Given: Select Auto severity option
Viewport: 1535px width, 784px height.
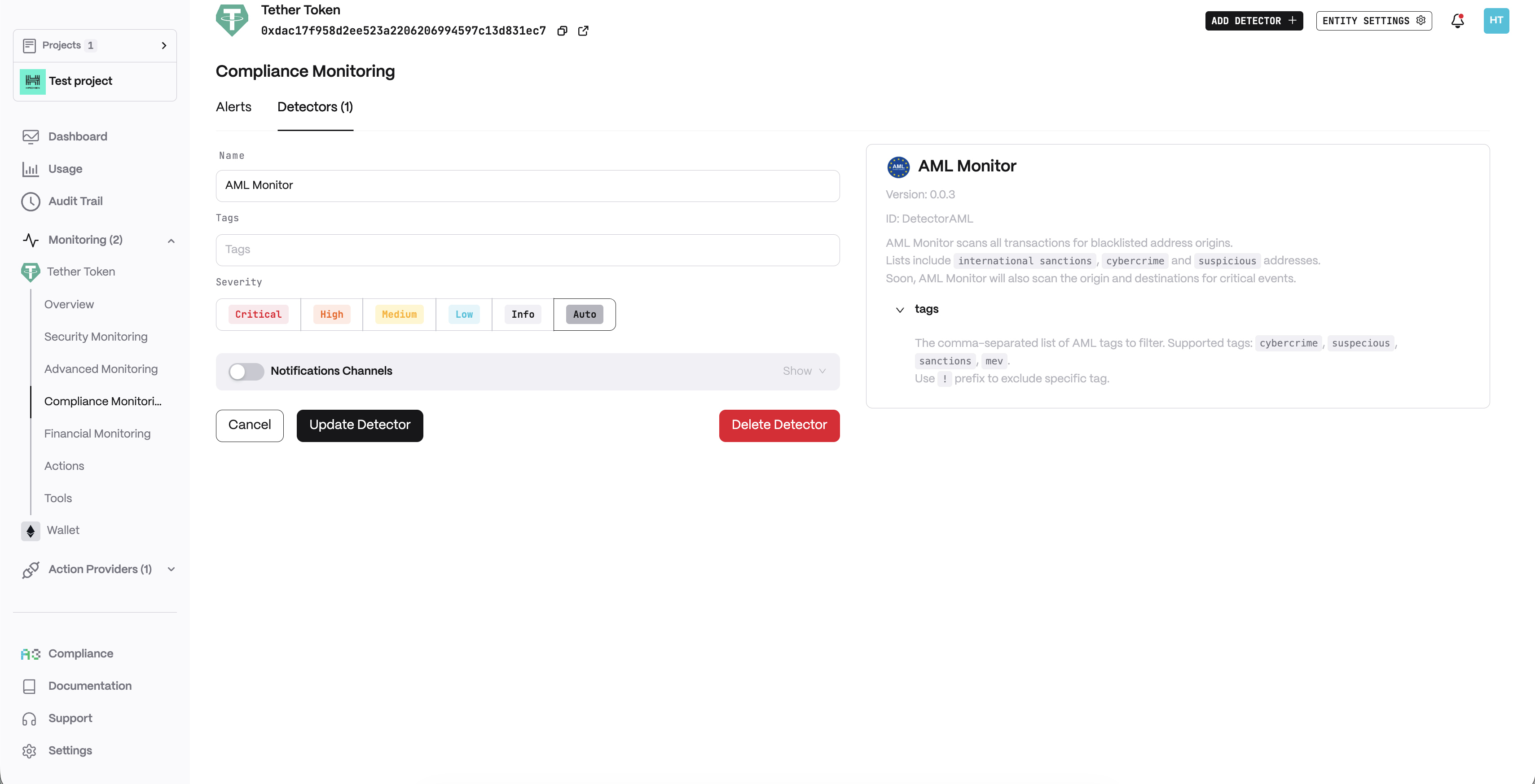Looking at the screenshot, I should (584, 315).
